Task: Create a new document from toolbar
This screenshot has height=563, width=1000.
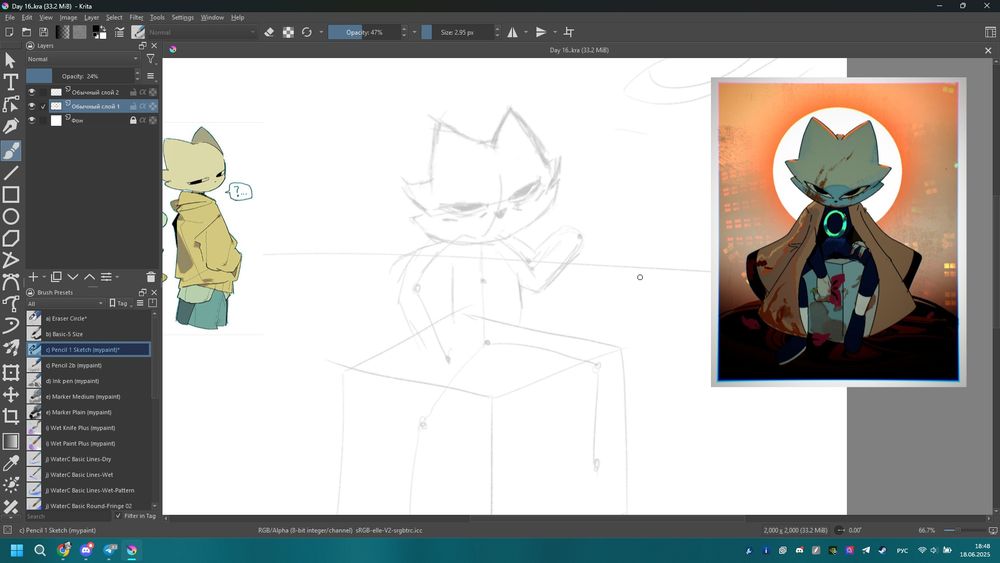Action: 9,32
